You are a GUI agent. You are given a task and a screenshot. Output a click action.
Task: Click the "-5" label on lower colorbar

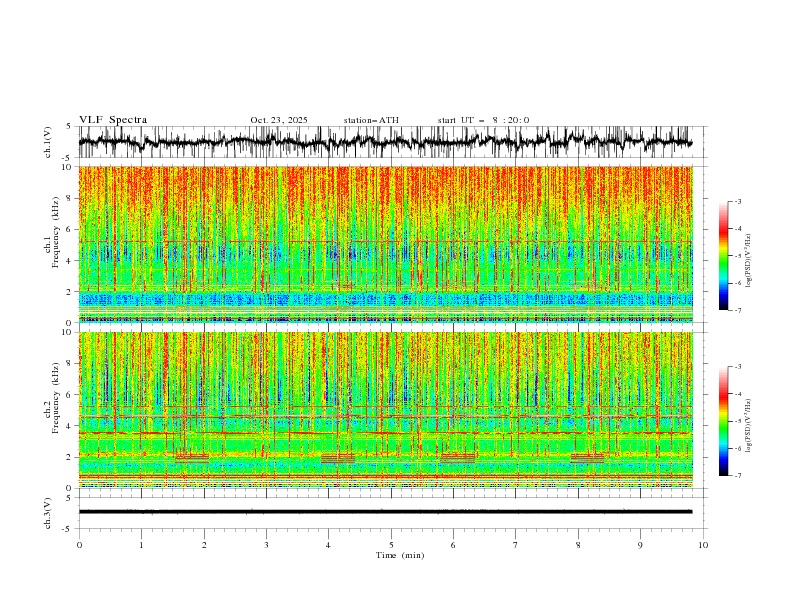[737, 421]
